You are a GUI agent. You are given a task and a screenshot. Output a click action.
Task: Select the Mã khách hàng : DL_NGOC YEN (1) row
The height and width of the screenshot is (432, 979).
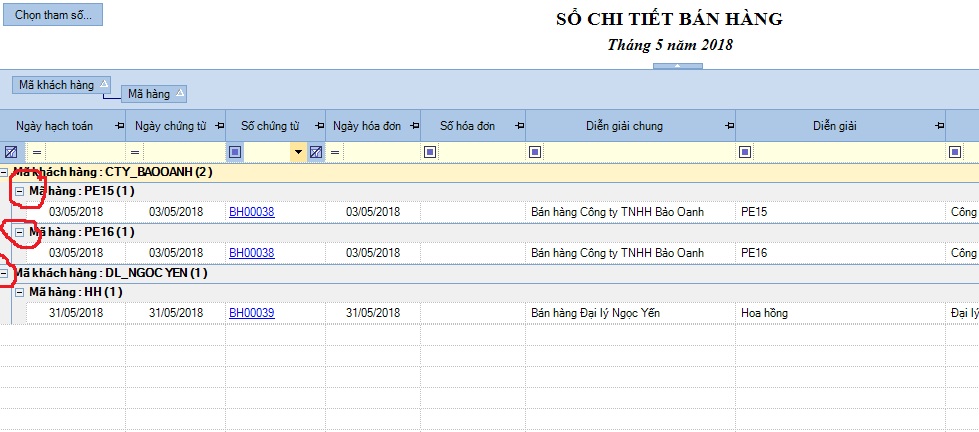coord(490,273)
